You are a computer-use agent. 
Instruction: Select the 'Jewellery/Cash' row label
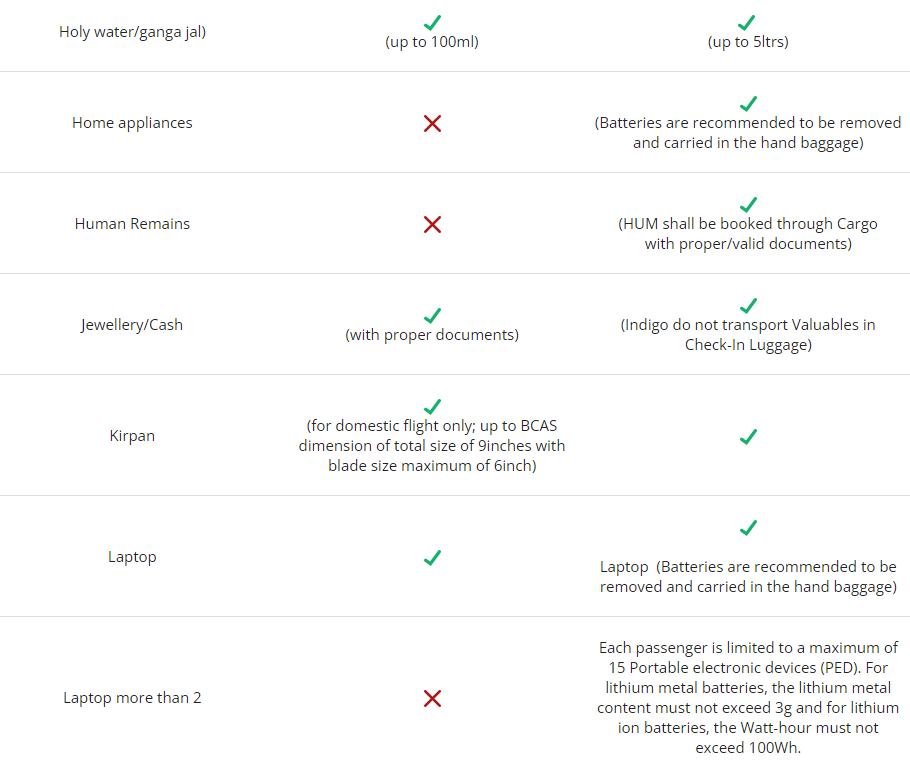coord(132,325)
